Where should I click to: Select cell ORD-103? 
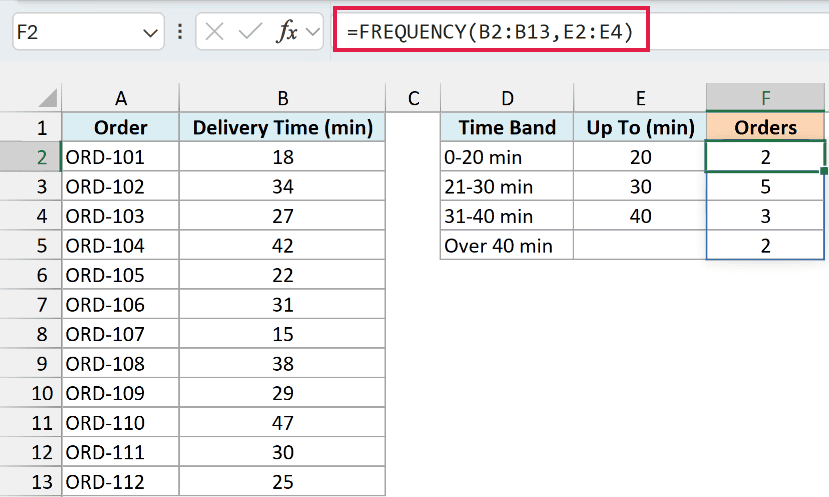pos(121,216)
